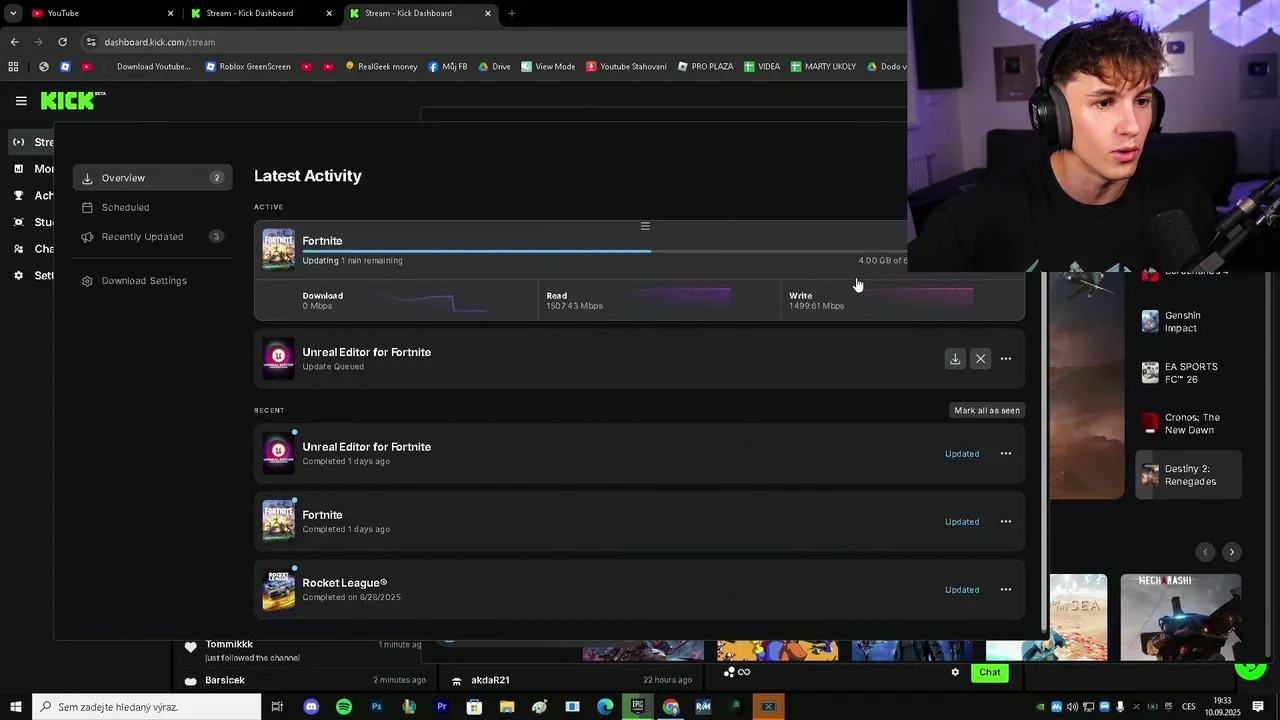Open Epic Games Launcher from taskbar

tap(638, 707)
